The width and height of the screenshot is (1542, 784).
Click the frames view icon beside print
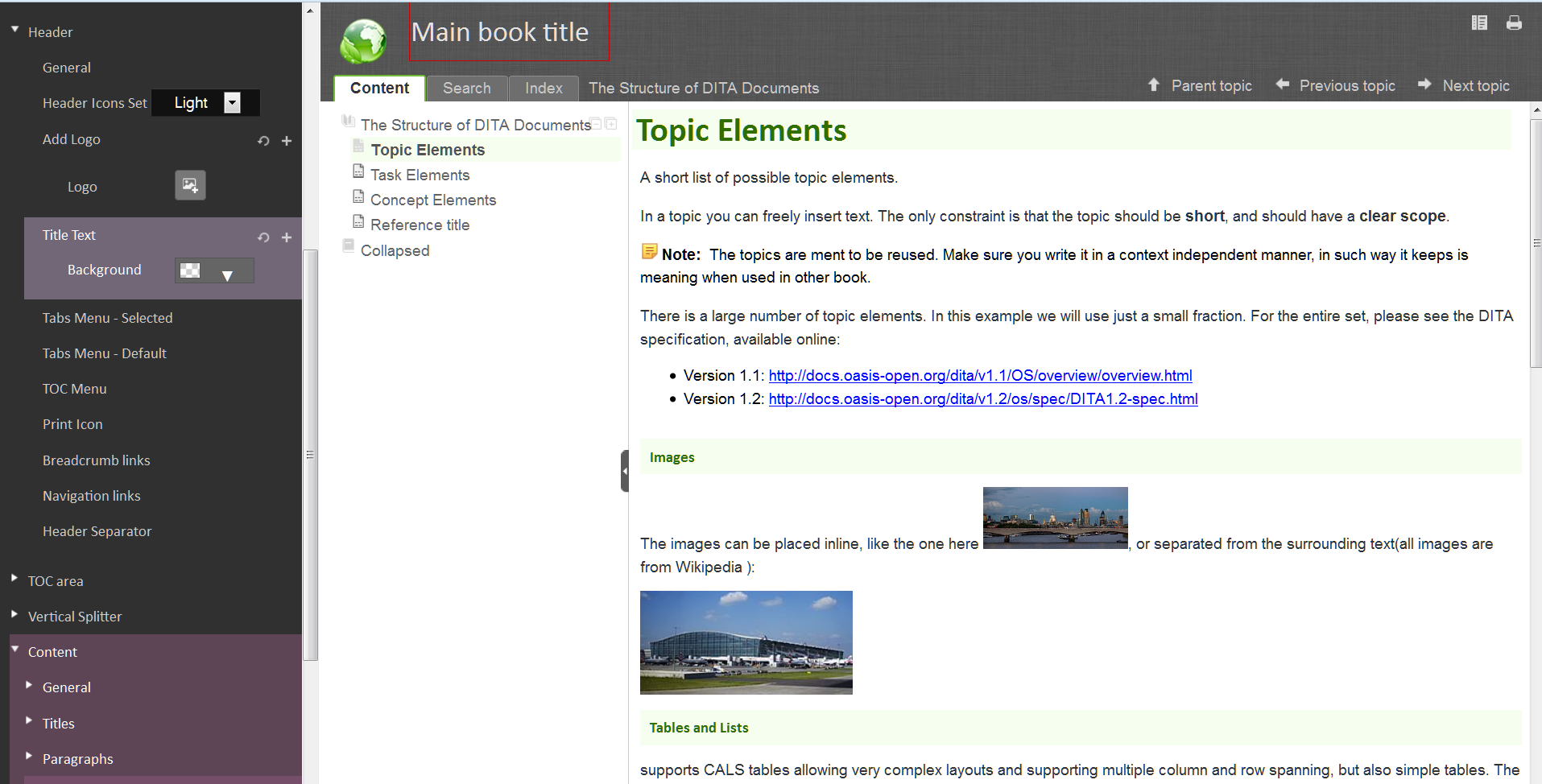pos(1479,23)
